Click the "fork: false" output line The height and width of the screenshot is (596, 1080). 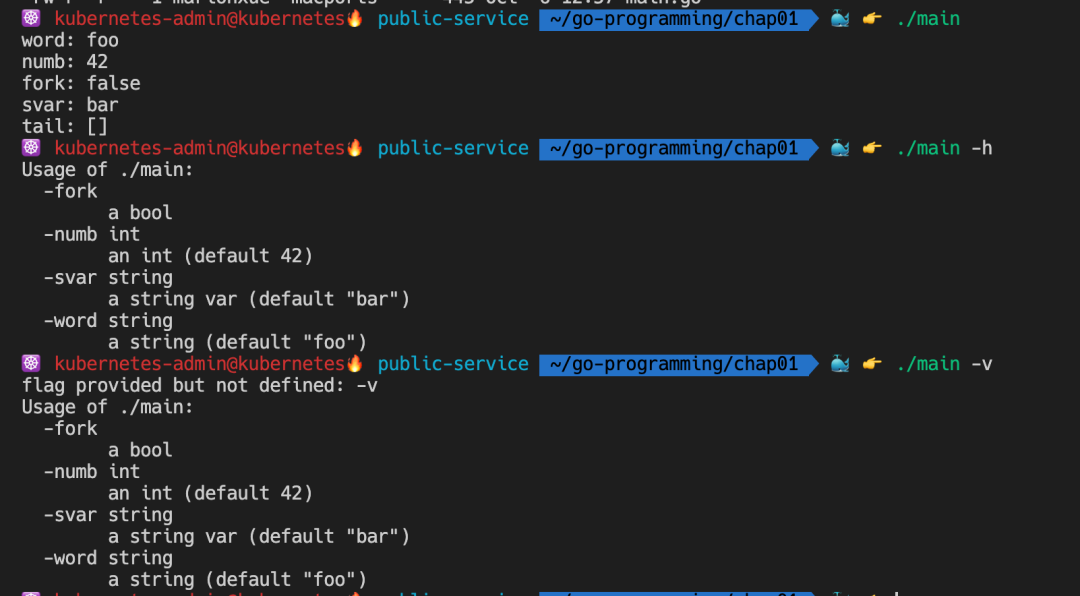click(81, 83)
